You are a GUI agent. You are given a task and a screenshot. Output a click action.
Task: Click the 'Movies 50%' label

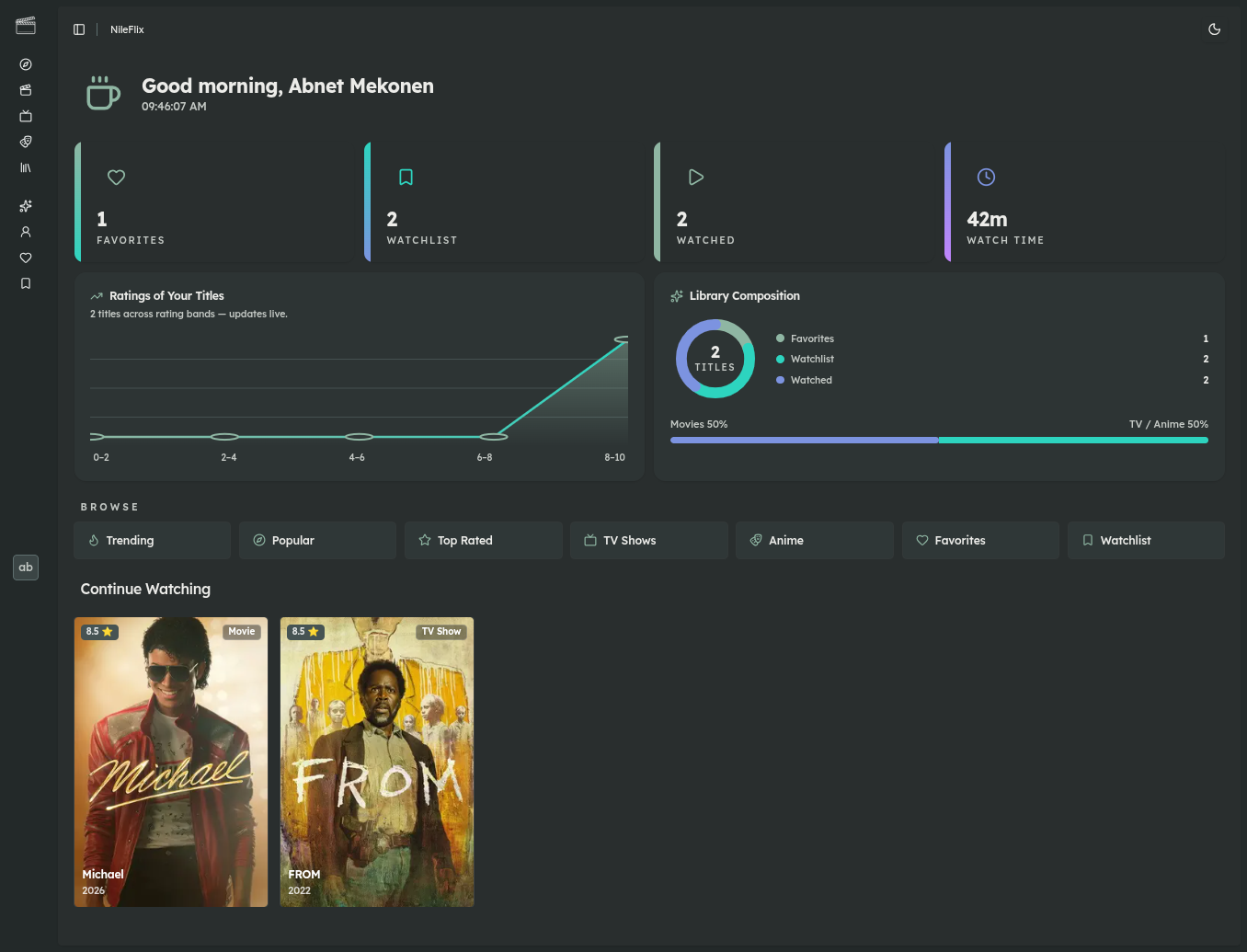pos(699,424)
